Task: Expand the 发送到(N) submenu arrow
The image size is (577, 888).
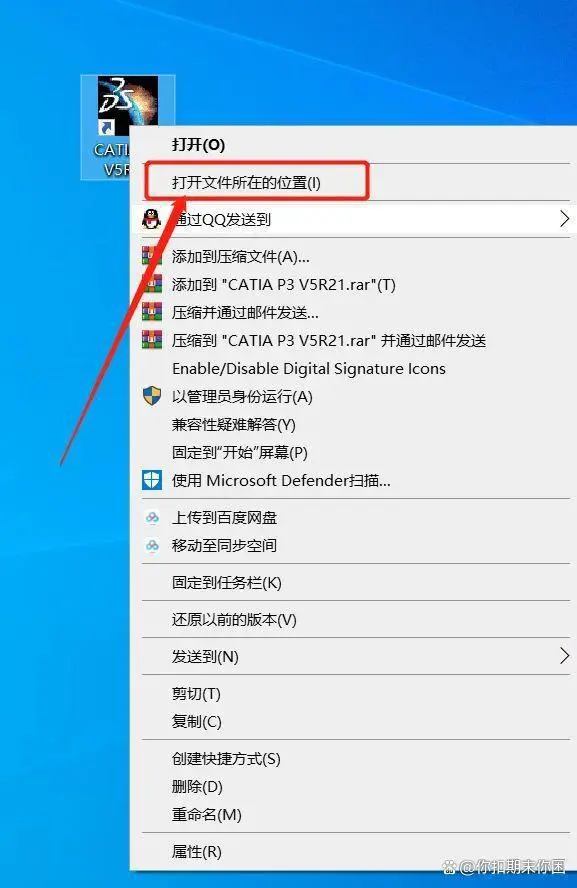Action: coord(563,656)
